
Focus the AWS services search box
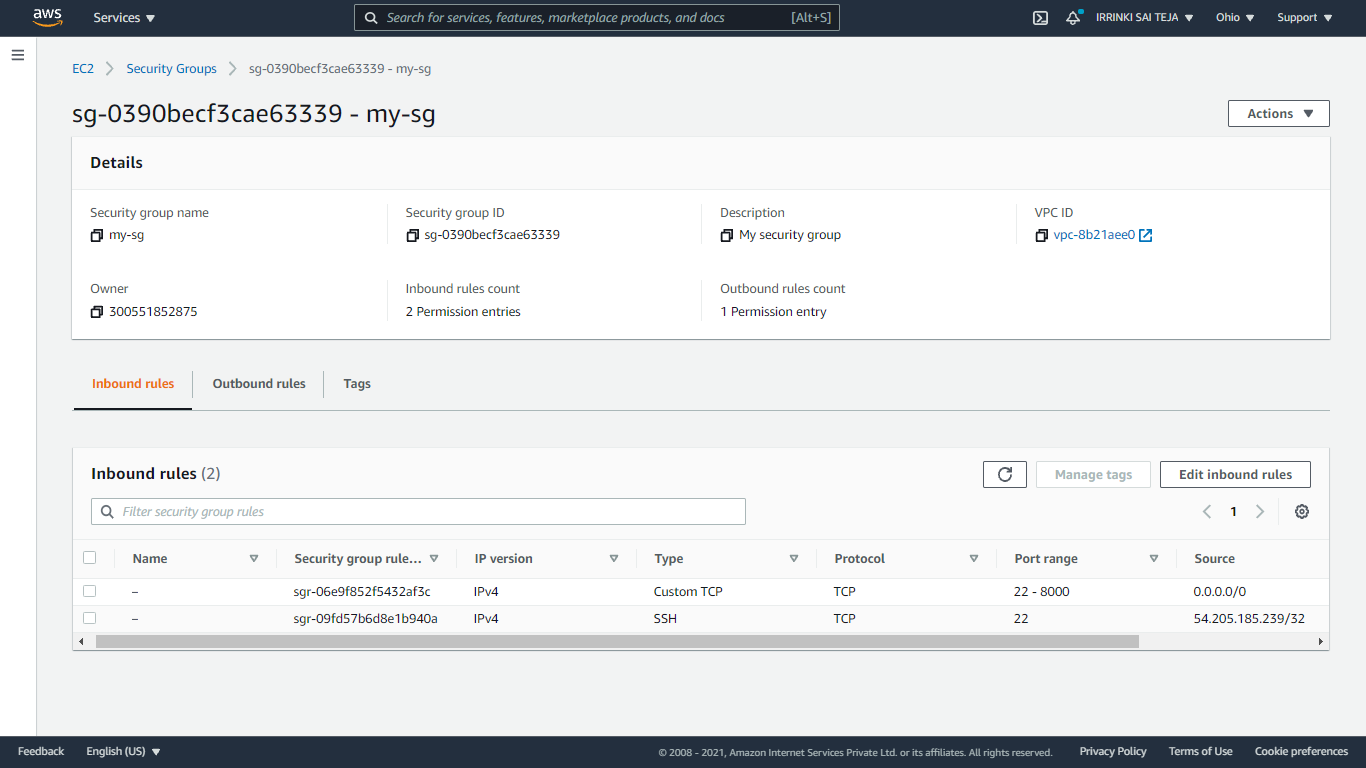[x=597, y=18]
